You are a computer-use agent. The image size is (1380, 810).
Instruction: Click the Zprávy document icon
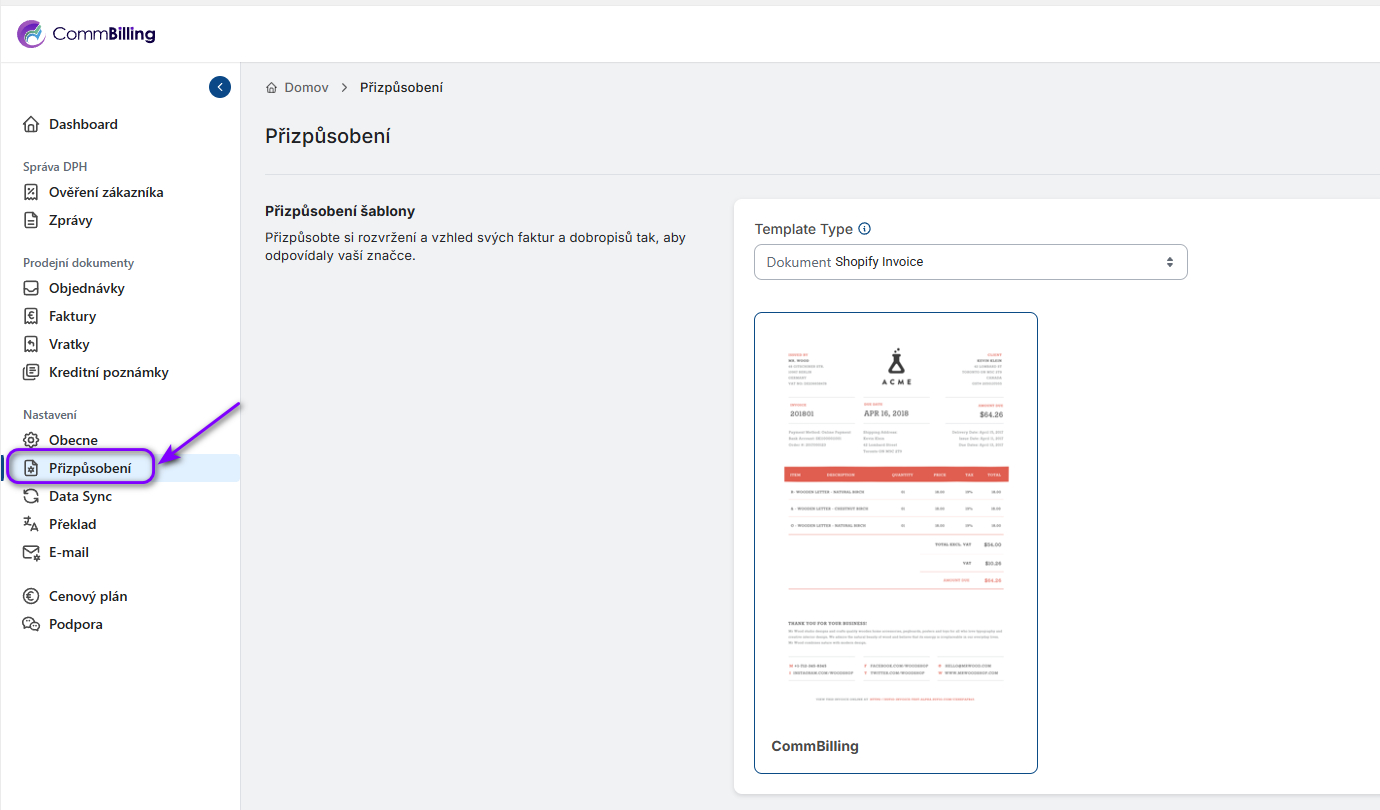pos(31,220)
